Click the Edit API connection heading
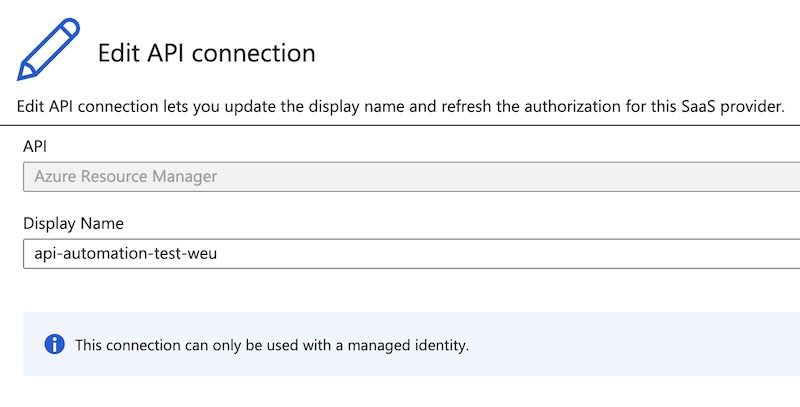The height and width of the screenshot is (407, 800). tap(207, 53)
